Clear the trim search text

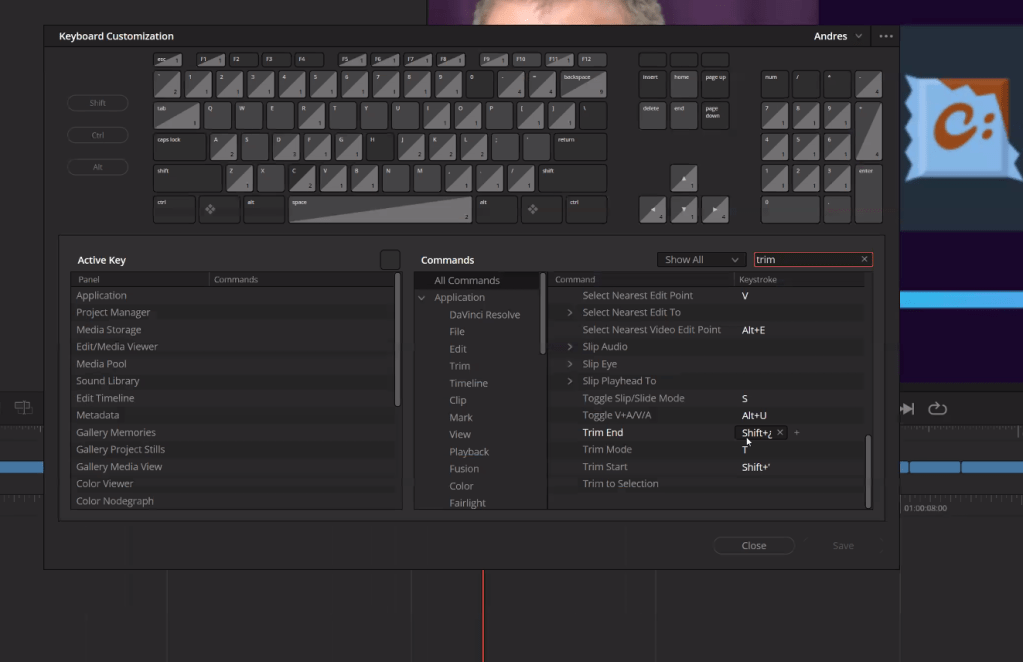click(864, 260)
